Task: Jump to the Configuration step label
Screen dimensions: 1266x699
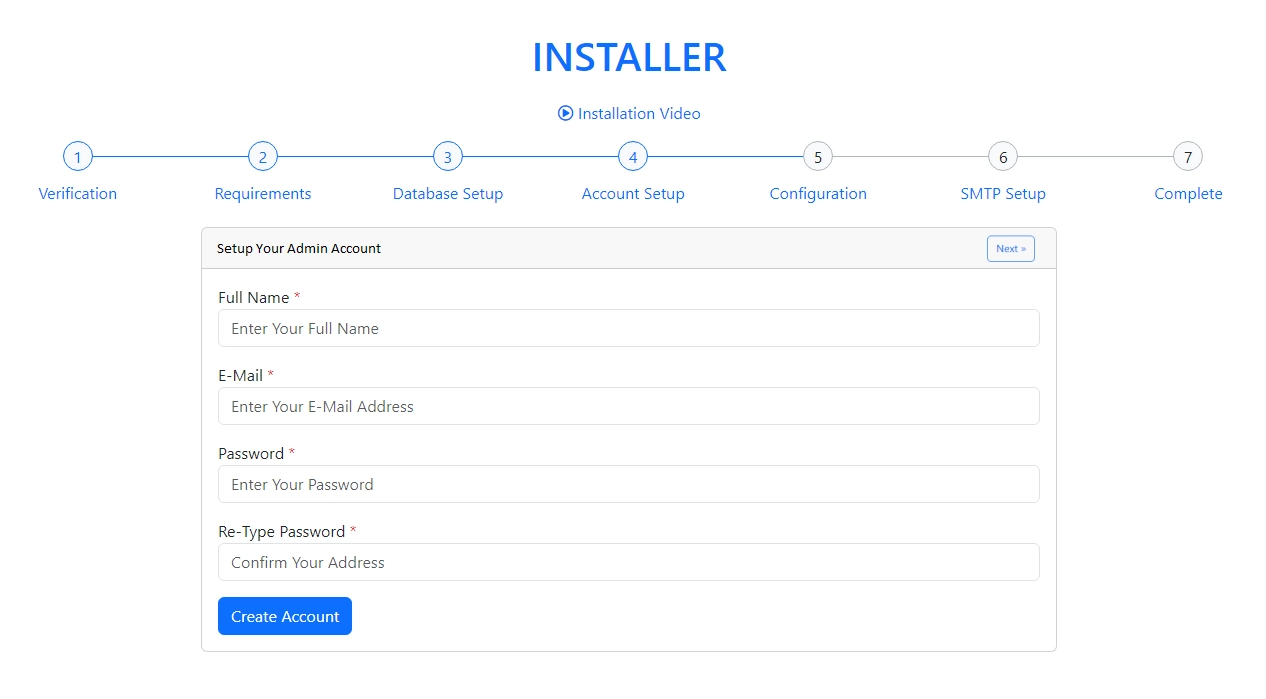Action: (818, 194)
